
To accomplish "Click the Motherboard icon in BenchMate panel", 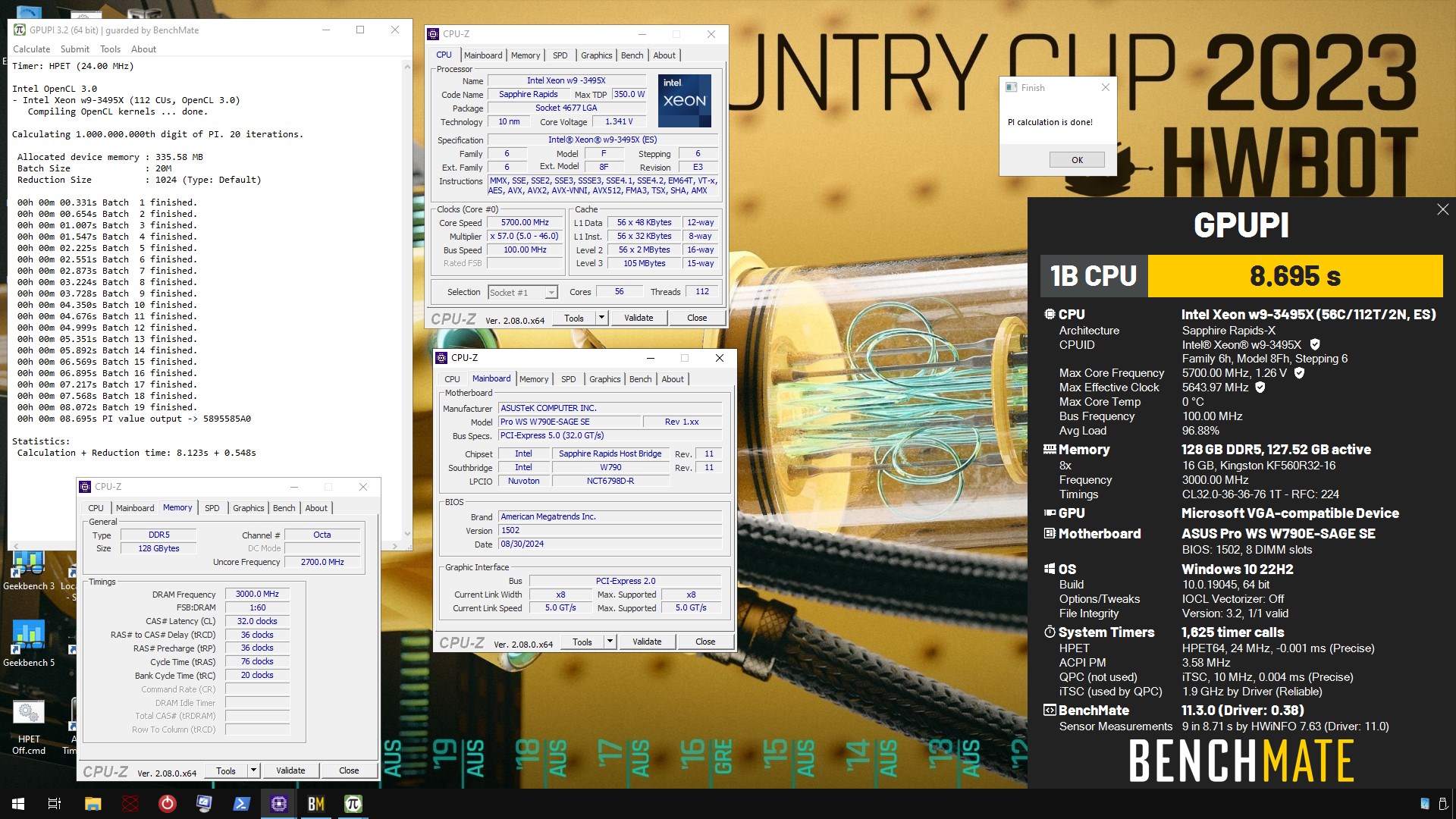I will (1050, 534).
